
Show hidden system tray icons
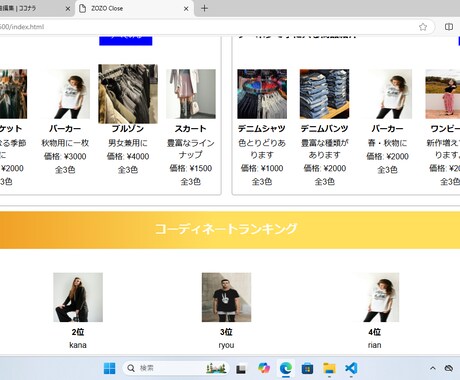coord(433,368)
